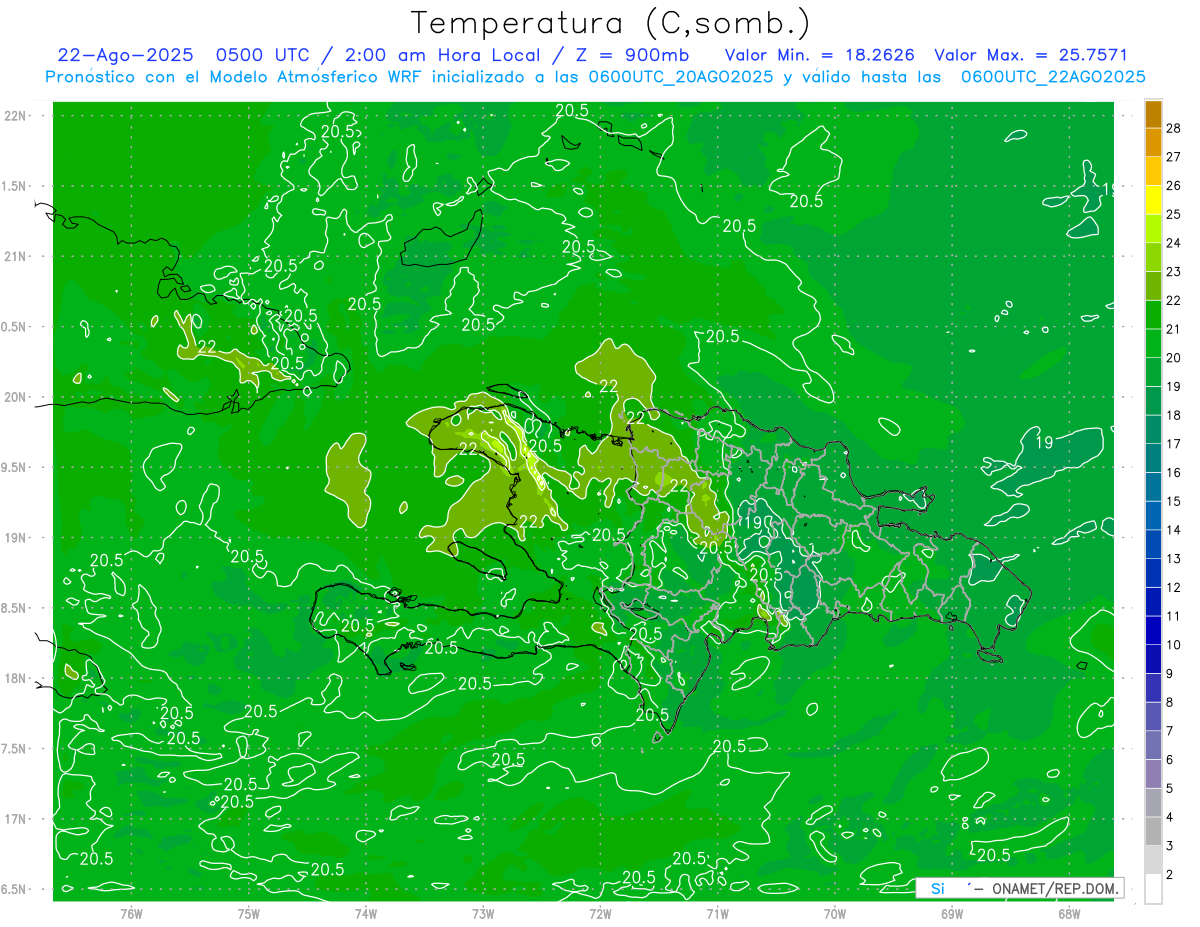
Task: Click the '17N' latitude label
Action: click(14, 819)
